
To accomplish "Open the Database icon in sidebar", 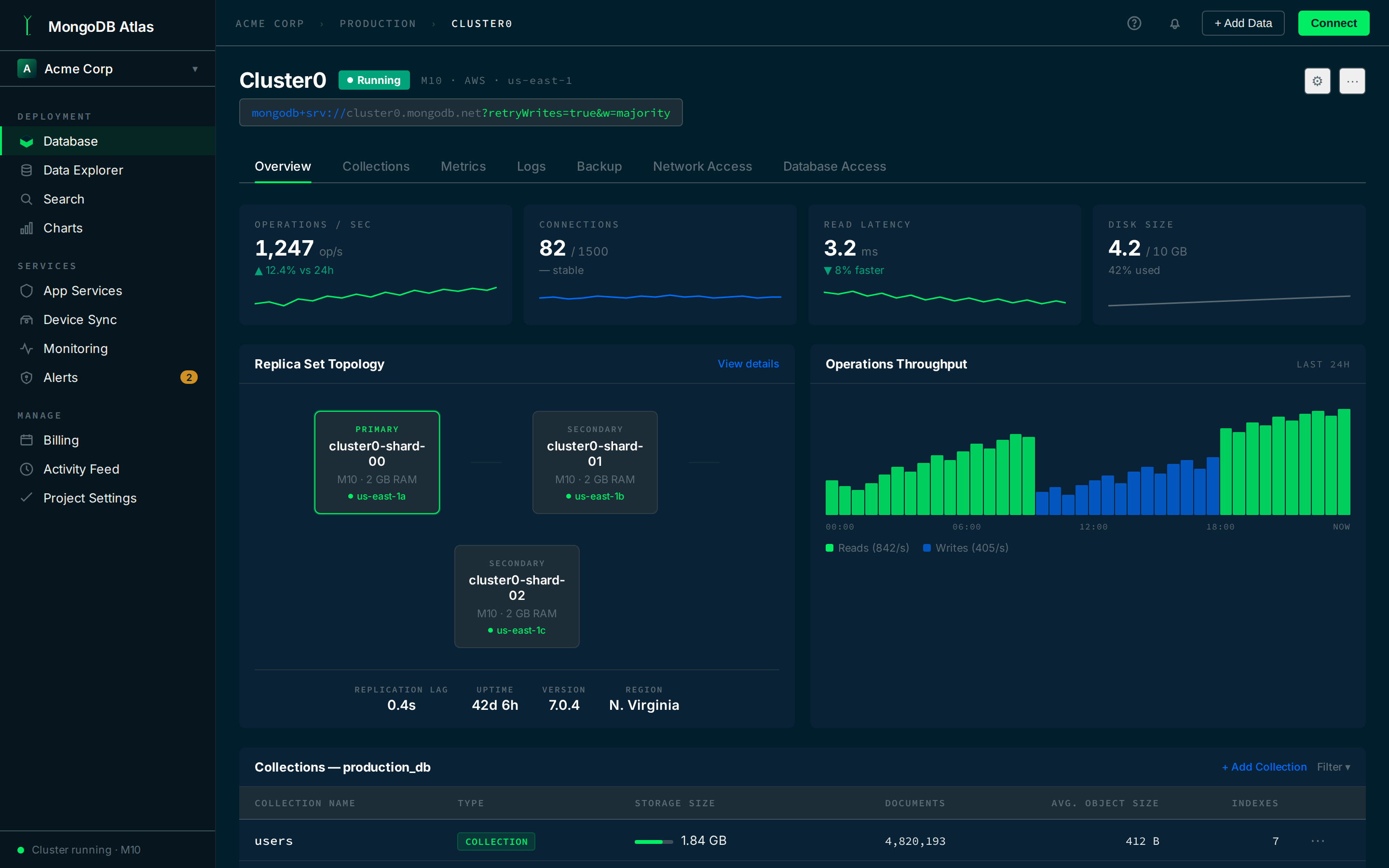I will point(27,141).
